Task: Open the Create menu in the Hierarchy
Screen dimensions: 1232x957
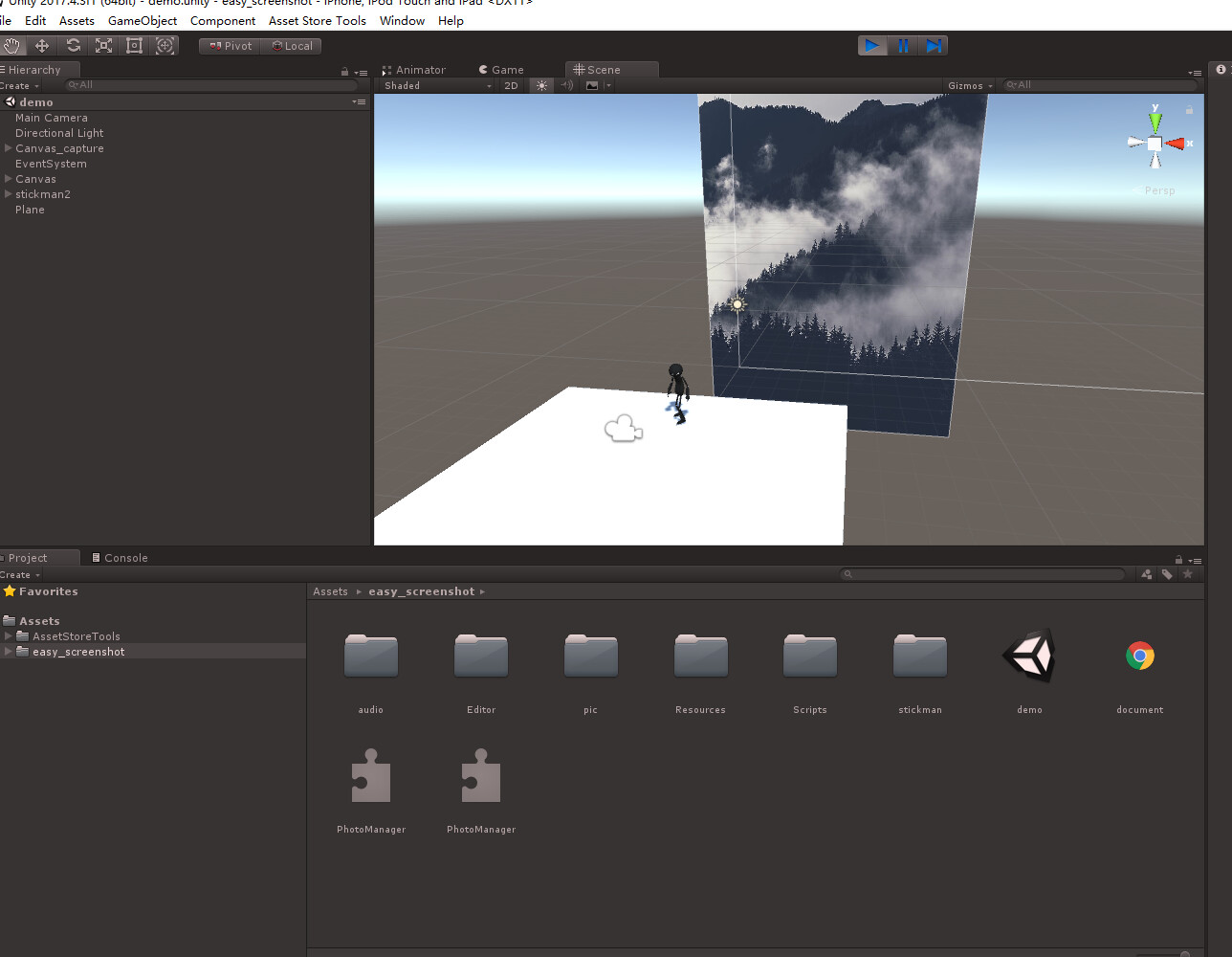Action: click(17, 85)
